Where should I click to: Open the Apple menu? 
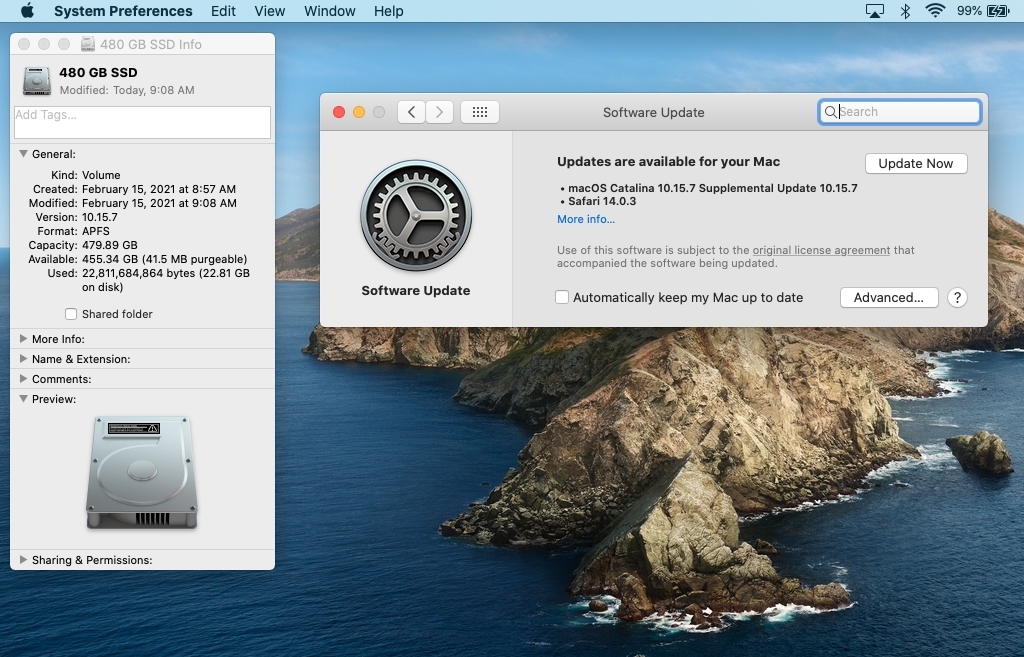(27, 11)
